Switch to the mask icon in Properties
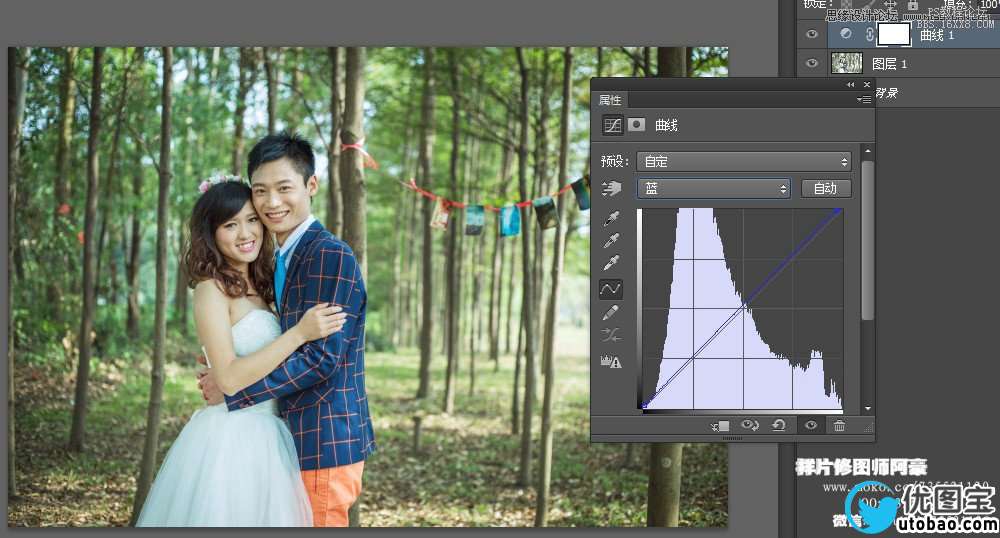Image resolution: width=1000 pixels, height=538 pixels. coord(636,124)
